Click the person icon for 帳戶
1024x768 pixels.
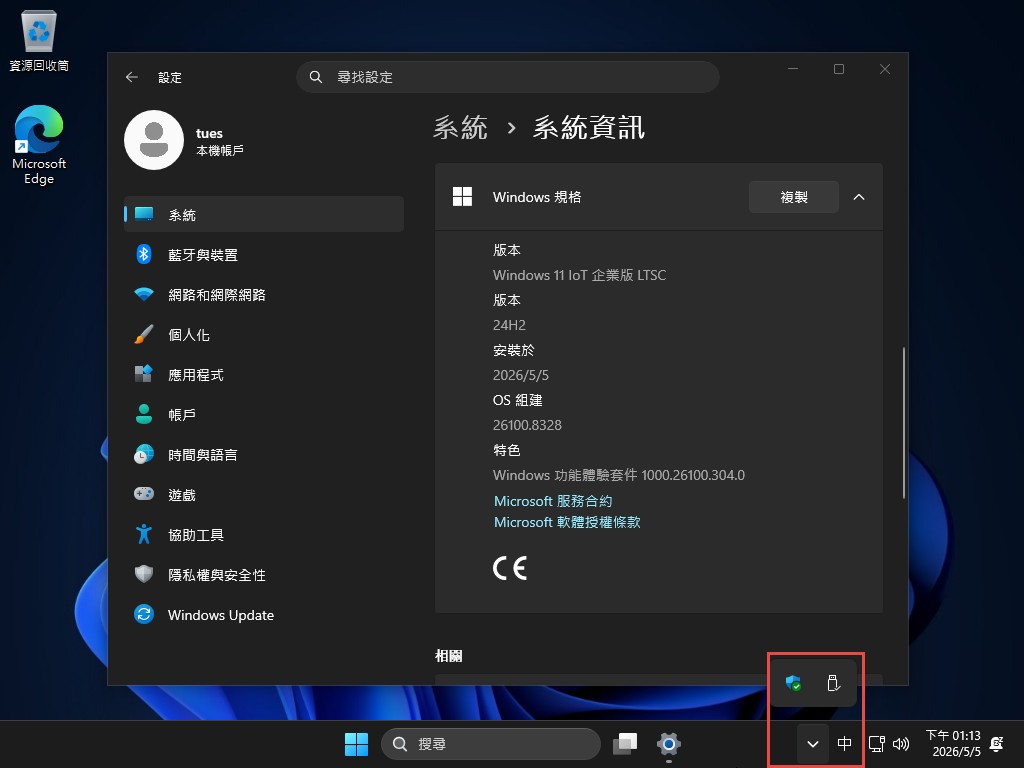click(144, 414)
